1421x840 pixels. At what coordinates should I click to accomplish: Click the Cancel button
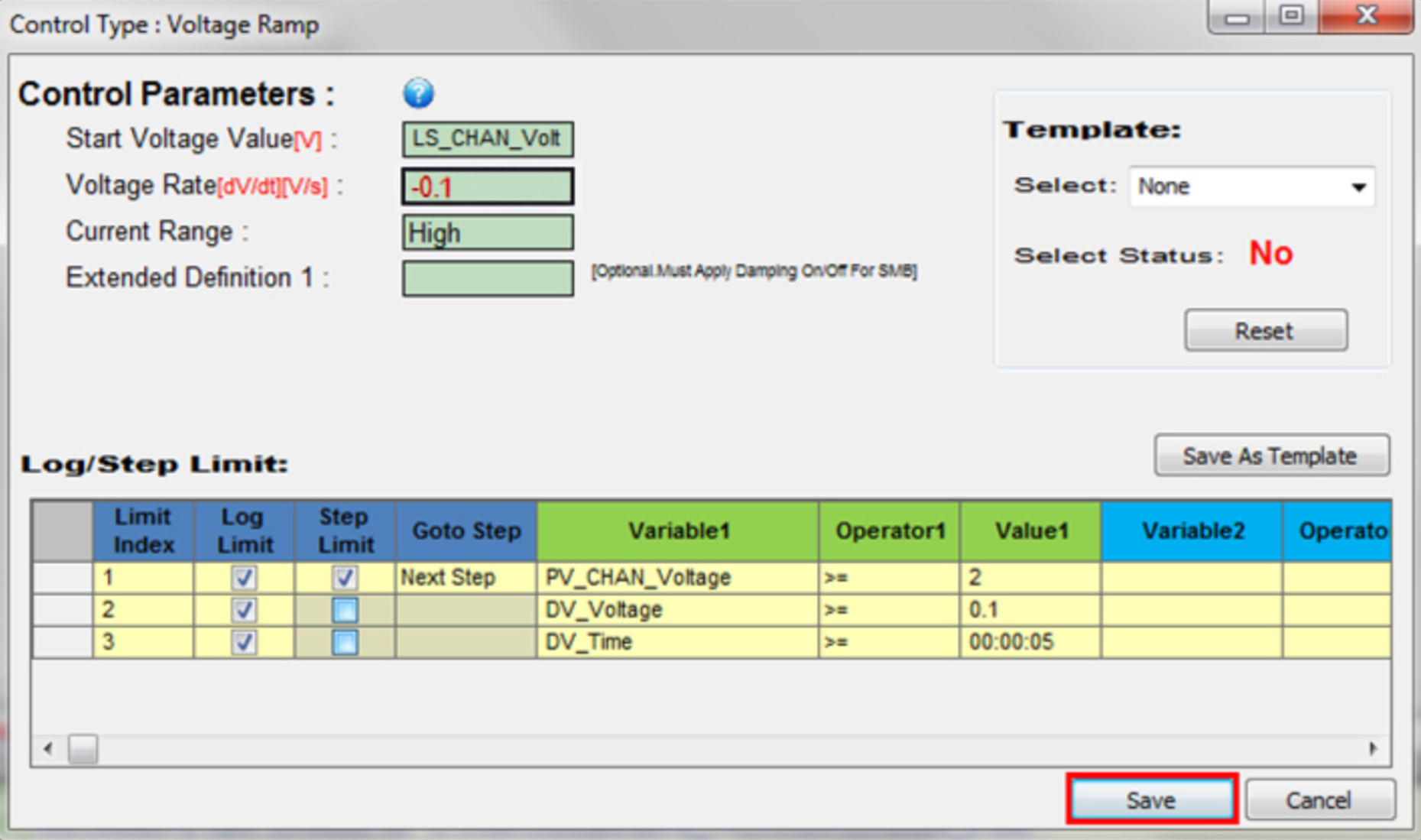(1319, 799)
